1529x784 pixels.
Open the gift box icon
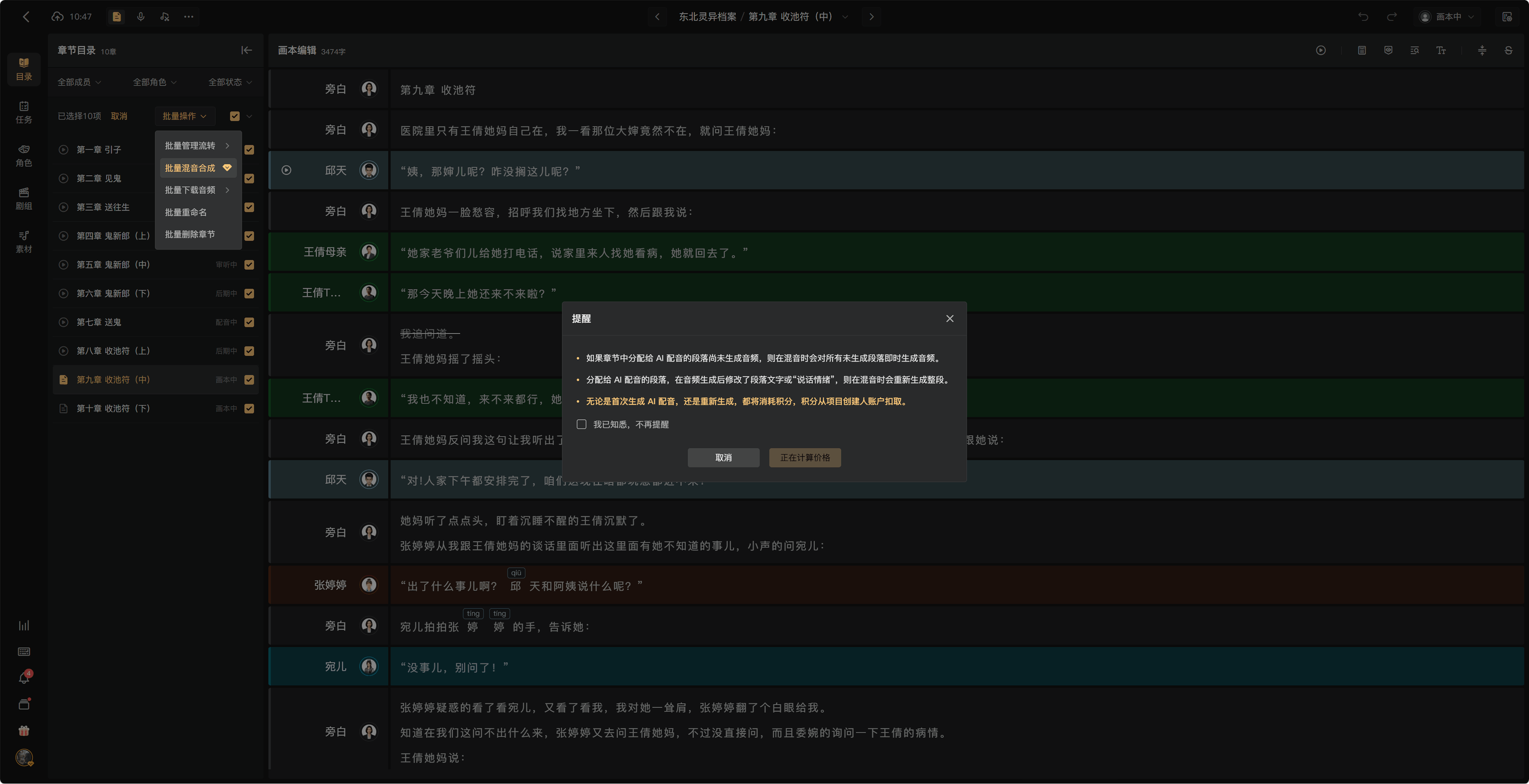[24, 731]
